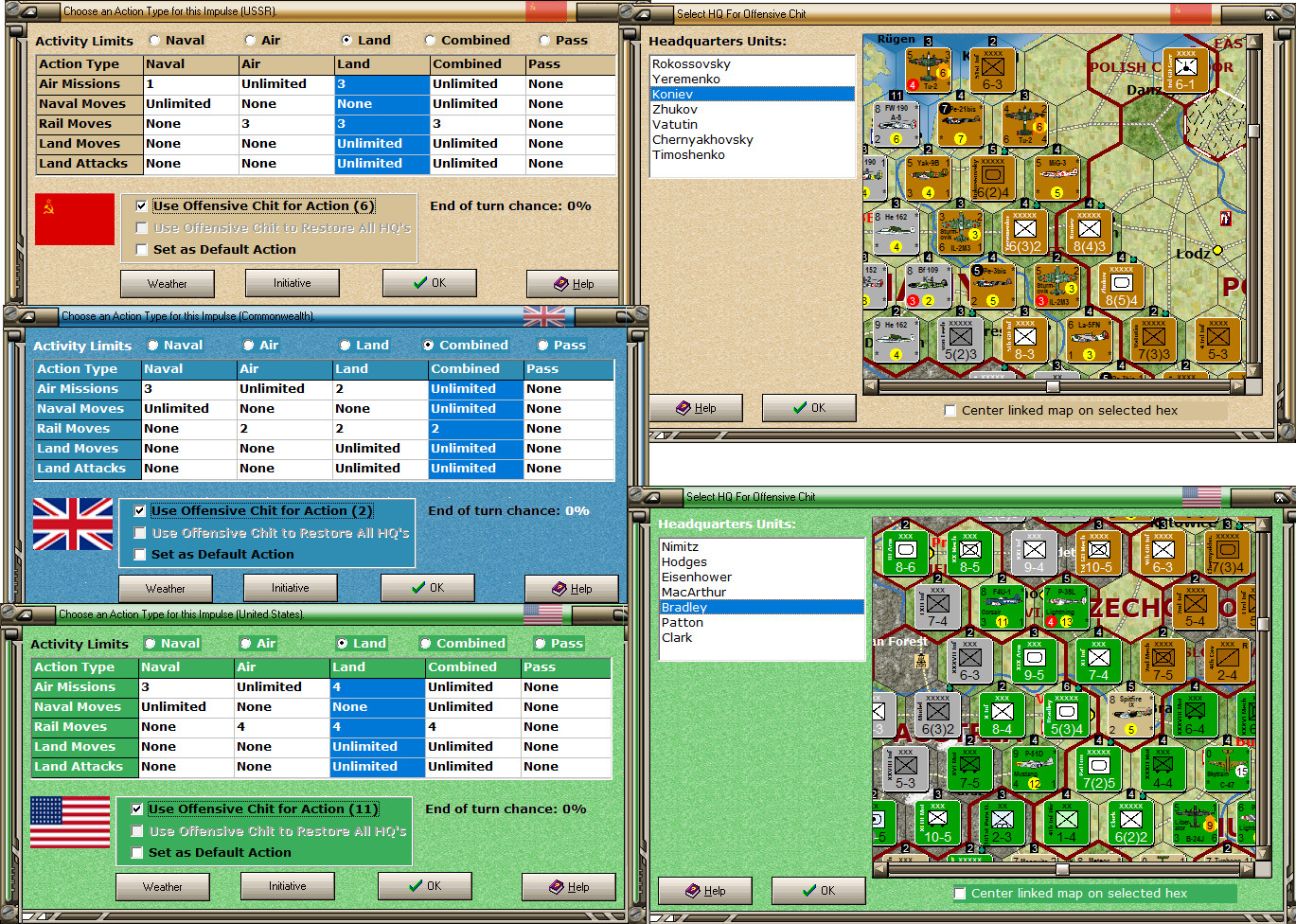Check Center linked map in Koniev HQ window
1296x924 pixels.
point(1061,410)
